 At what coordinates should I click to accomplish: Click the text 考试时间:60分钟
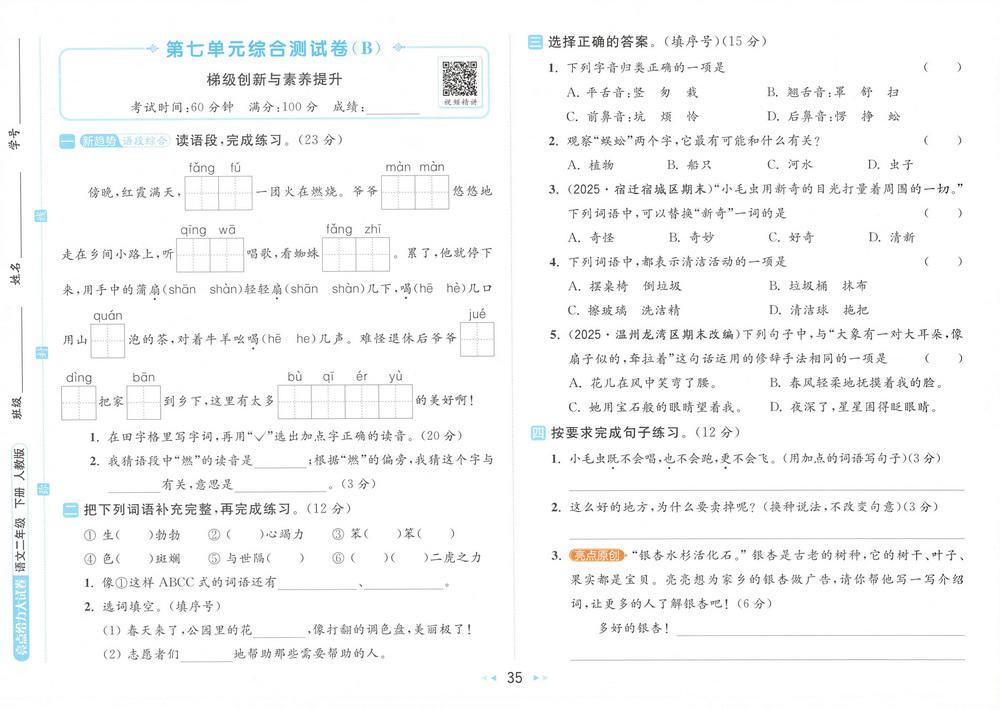[182, 107]
